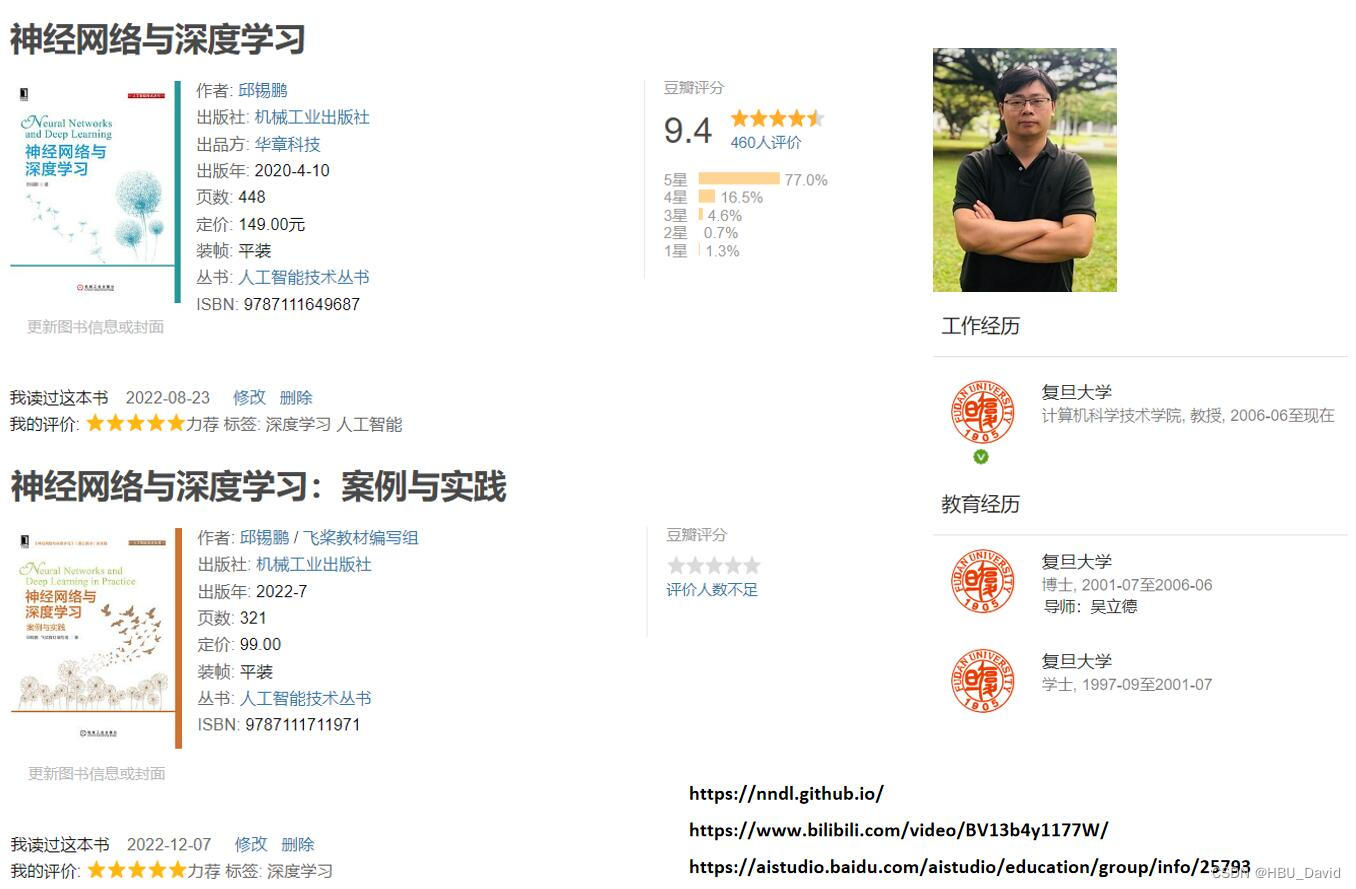
Task: Click the title 神经网络与深度学习 heading
Action: point(157,39)
